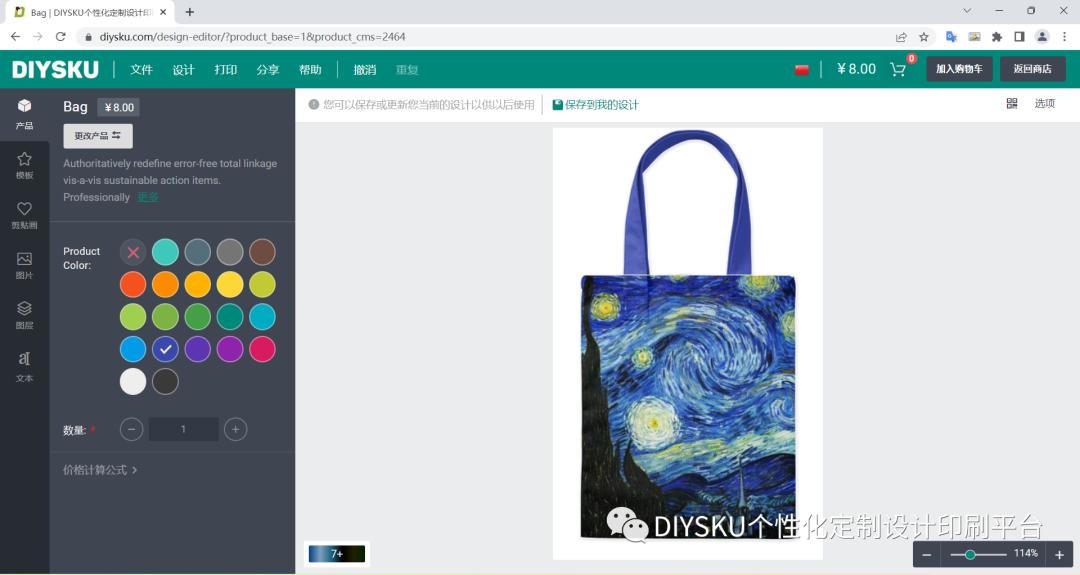Select the purple product color swatch
The image size is (1080, 575).
(x=230, y=349)
